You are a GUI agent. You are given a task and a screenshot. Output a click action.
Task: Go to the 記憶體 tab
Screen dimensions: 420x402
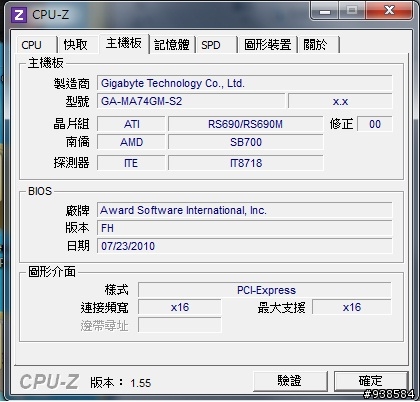coord(172,44)
